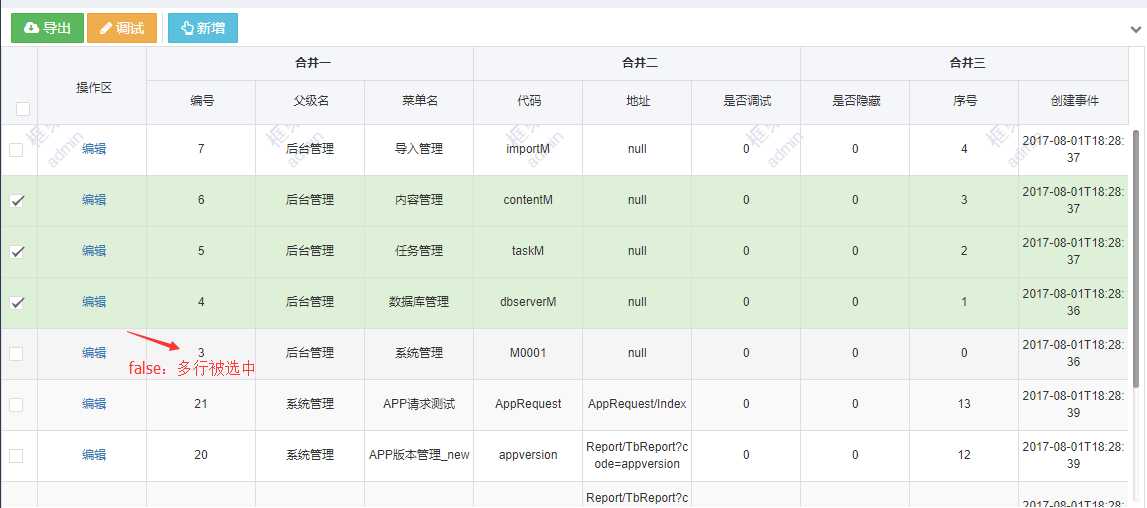Click the 操作区 column header
This screenshot has width=1147, height=508.
pyautogui.click(x=92, y=87)
